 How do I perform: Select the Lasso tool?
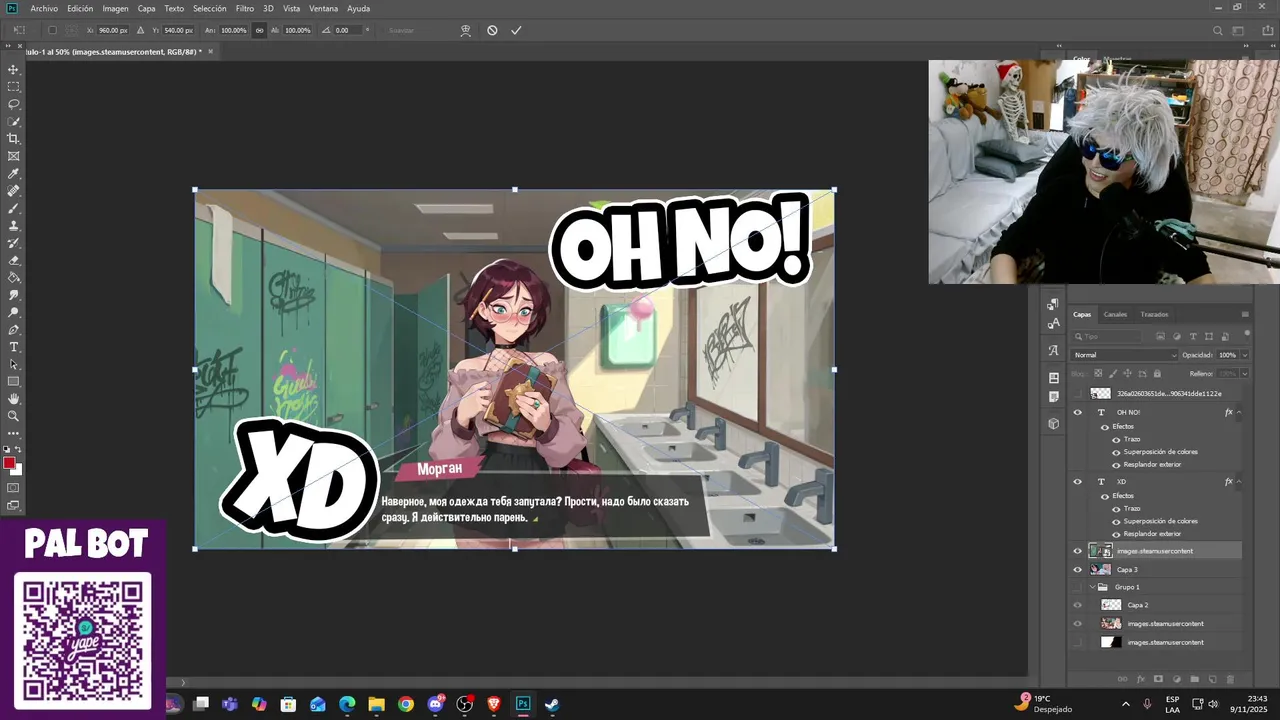(13, 104)
